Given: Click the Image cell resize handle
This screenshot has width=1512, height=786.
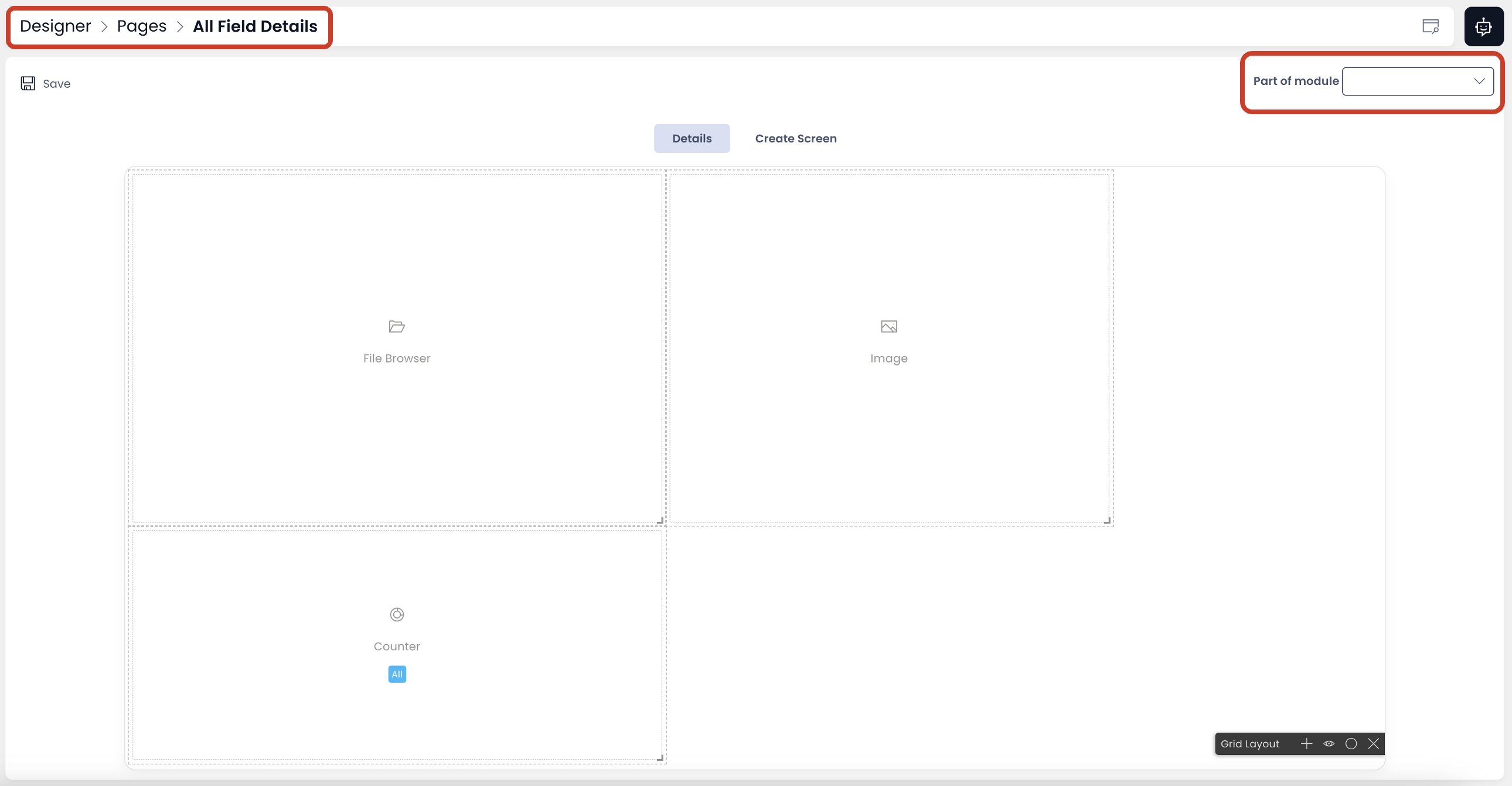Looking at the screenshot, I should (x=1107, y=520).
